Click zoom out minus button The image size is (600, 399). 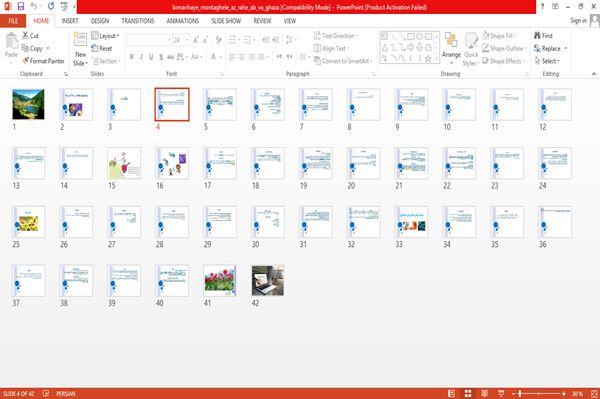(514, 393)
